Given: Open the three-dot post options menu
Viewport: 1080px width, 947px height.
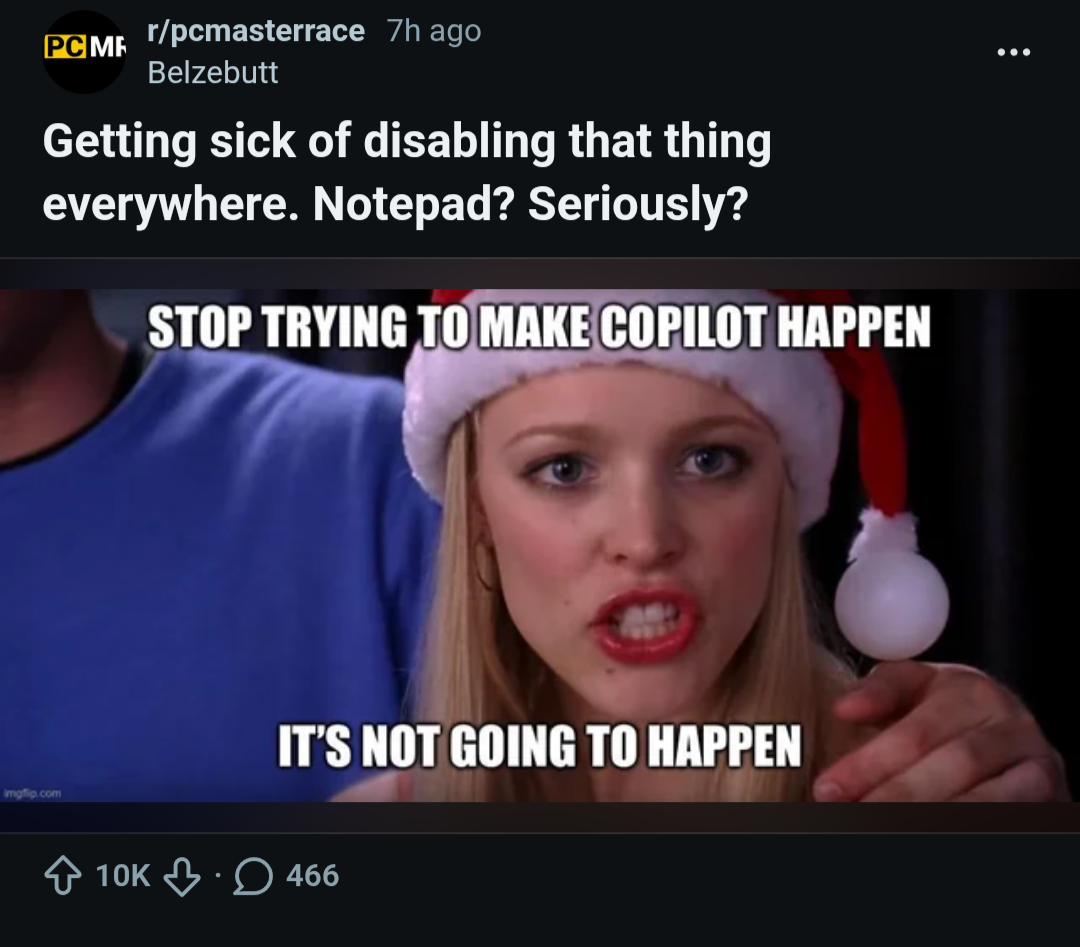Looking at the screenshot, I should tap(1012, 52).
